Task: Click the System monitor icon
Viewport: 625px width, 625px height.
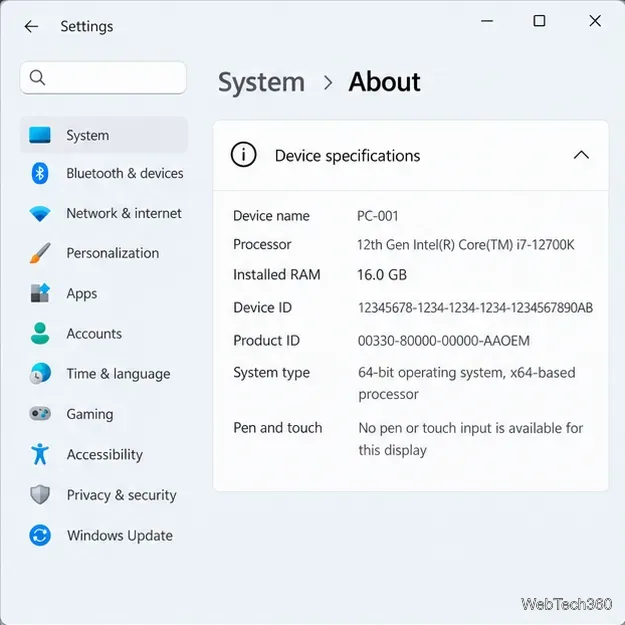Action: coord(40,135)
